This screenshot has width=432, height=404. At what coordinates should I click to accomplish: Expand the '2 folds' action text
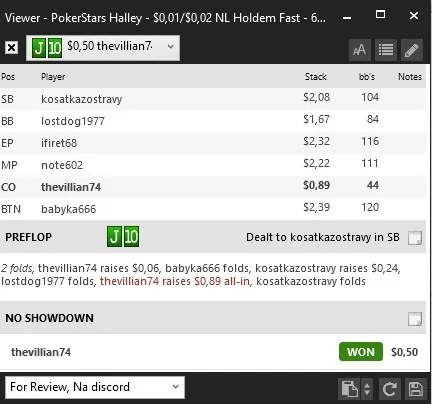pyautogui.click(x=17, y=268)
